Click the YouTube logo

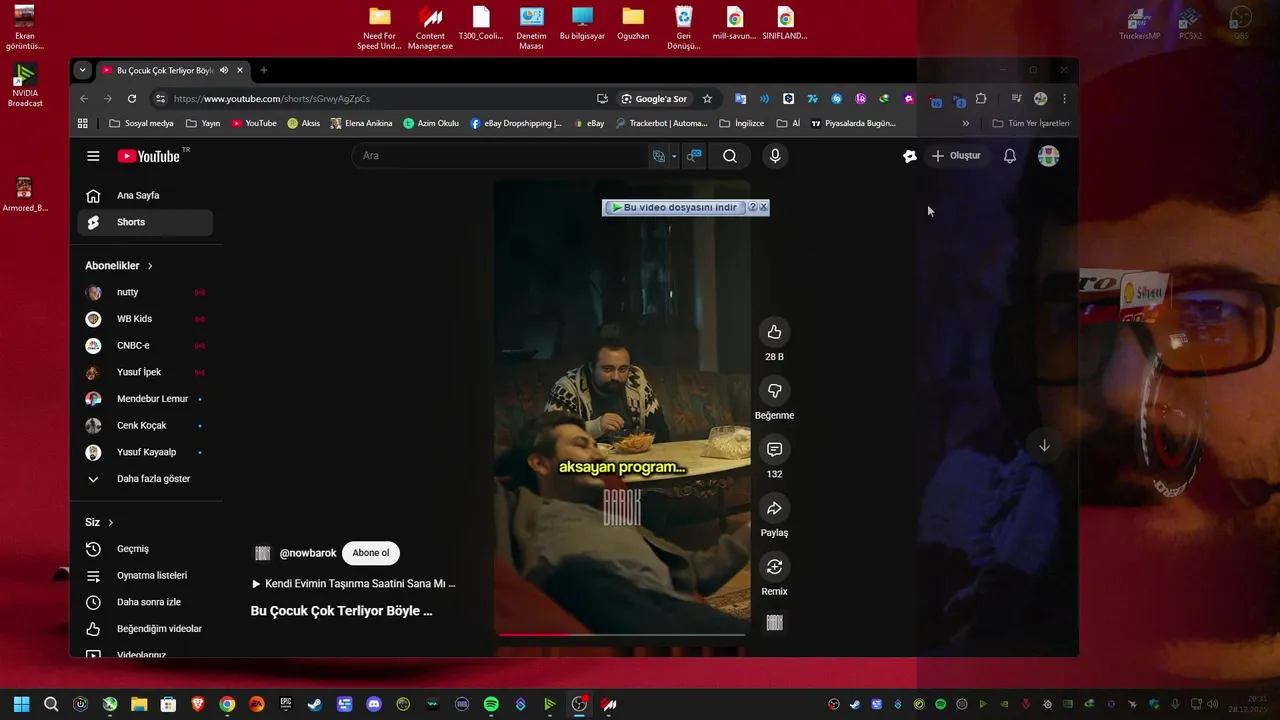tap(149, 156)
